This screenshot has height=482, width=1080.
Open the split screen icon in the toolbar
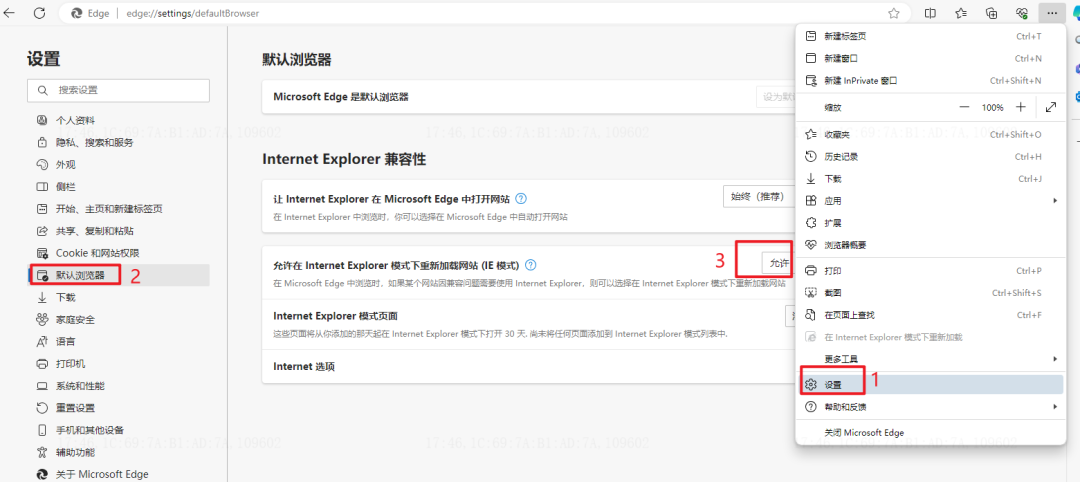tap(930, 12)
